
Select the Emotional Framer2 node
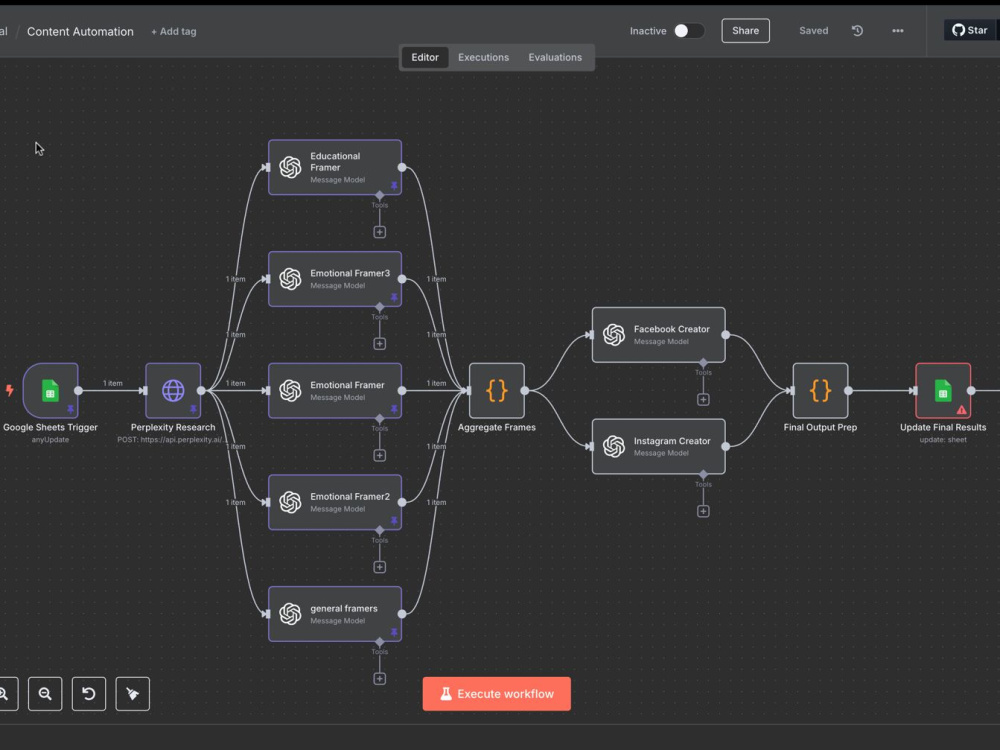pyautogui.click(x=335, y=502)
